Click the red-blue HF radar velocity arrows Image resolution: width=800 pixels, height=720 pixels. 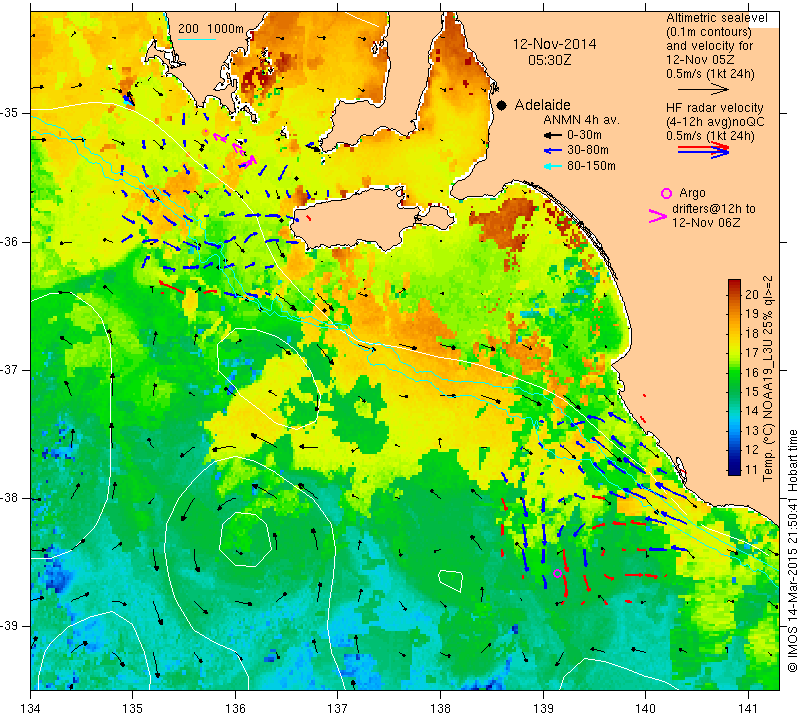[703, 150]
